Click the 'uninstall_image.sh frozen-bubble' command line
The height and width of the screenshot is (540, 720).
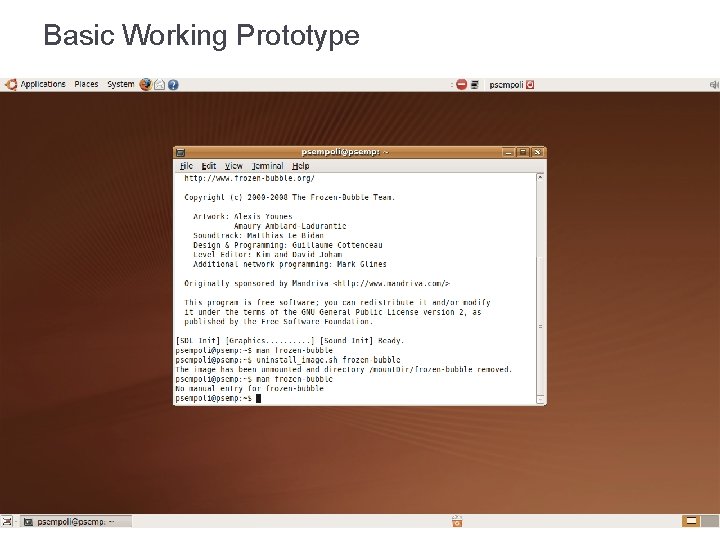[288, 360]
